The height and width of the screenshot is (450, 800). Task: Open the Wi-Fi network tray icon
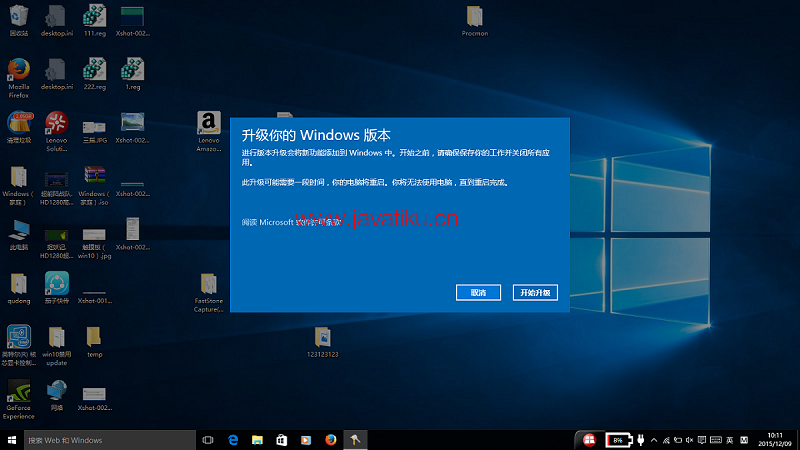[x=666, y=440]
